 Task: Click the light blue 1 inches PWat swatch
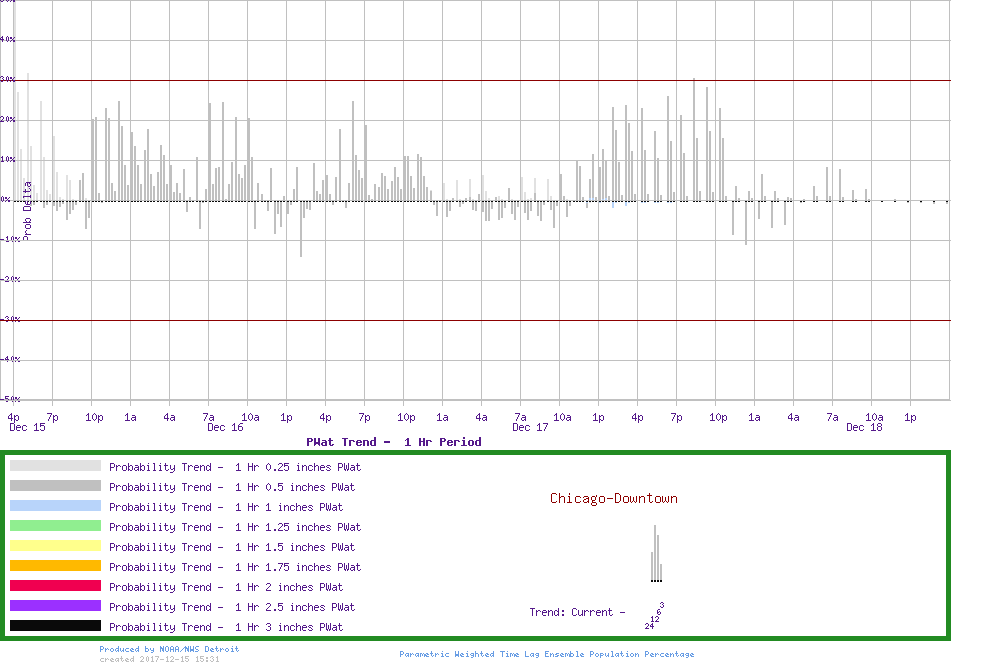click(x=55, y=506)
